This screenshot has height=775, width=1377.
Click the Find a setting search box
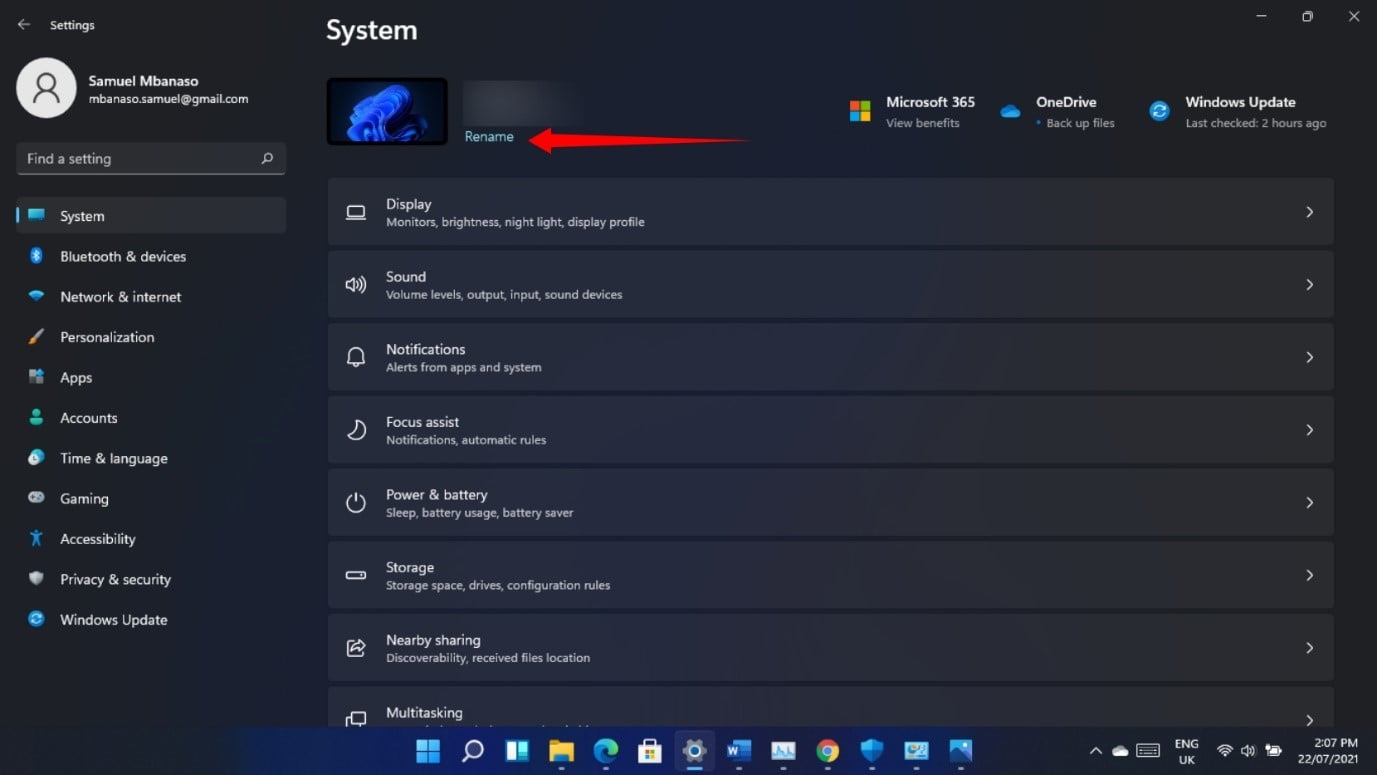click(150, 158)
